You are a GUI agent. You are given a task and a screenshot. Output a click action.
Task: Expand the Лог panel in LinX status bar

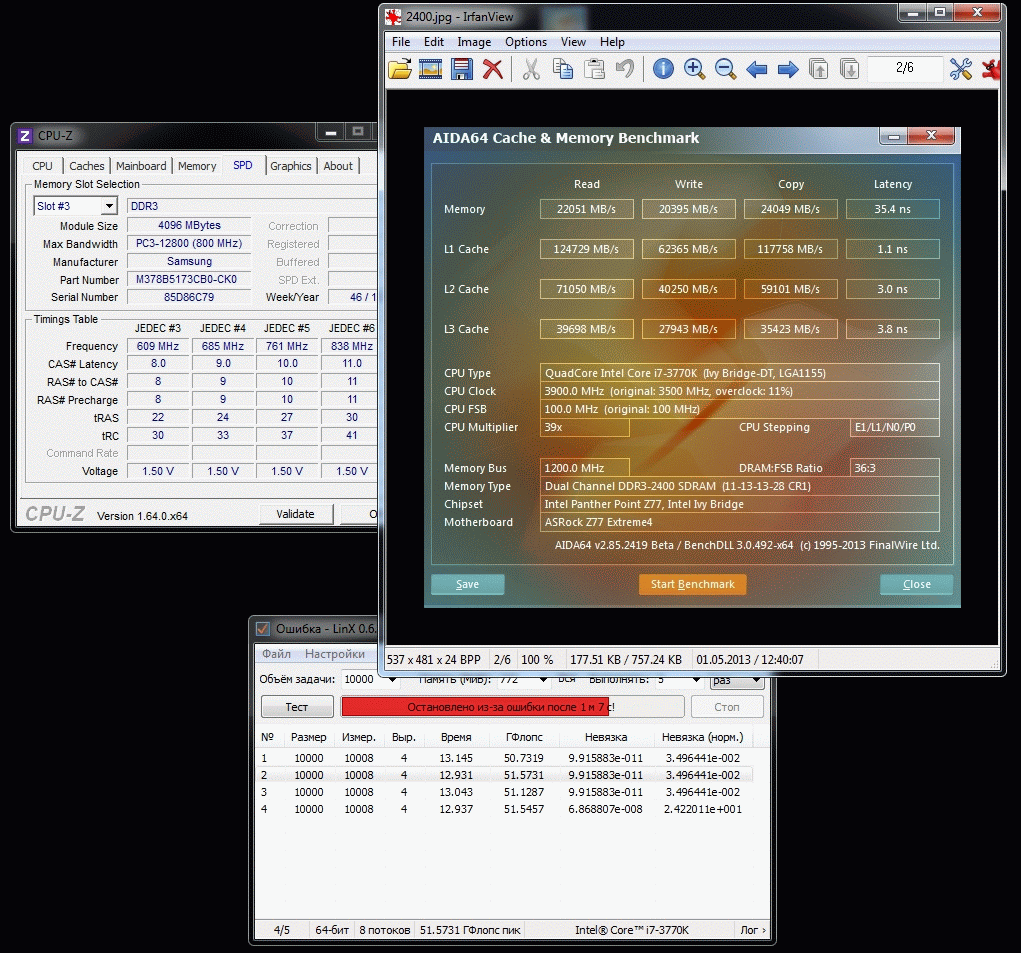(x=753, y=930)
